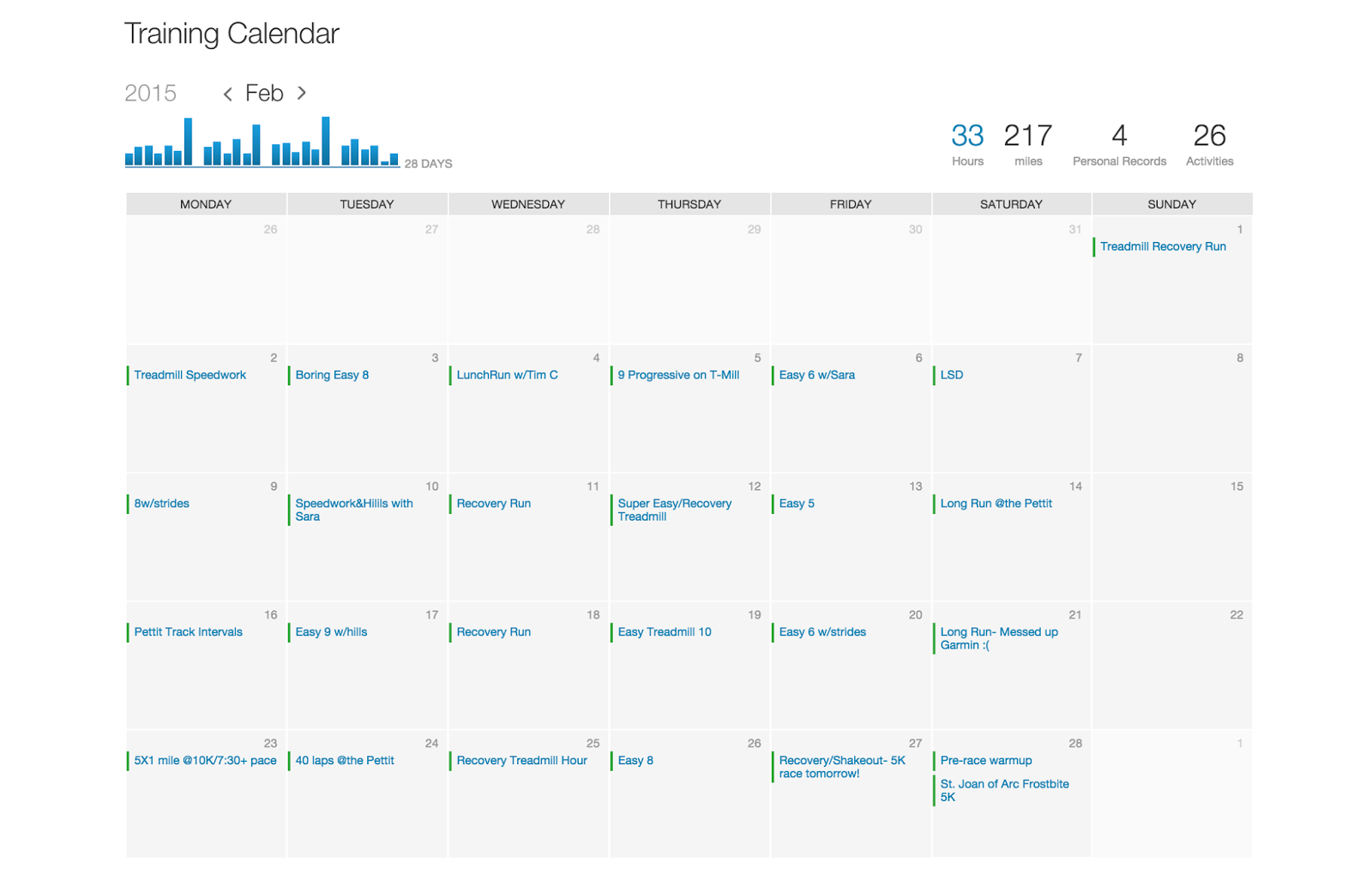
Task: Go to next month with right chevron
Action: click(301, 93)
